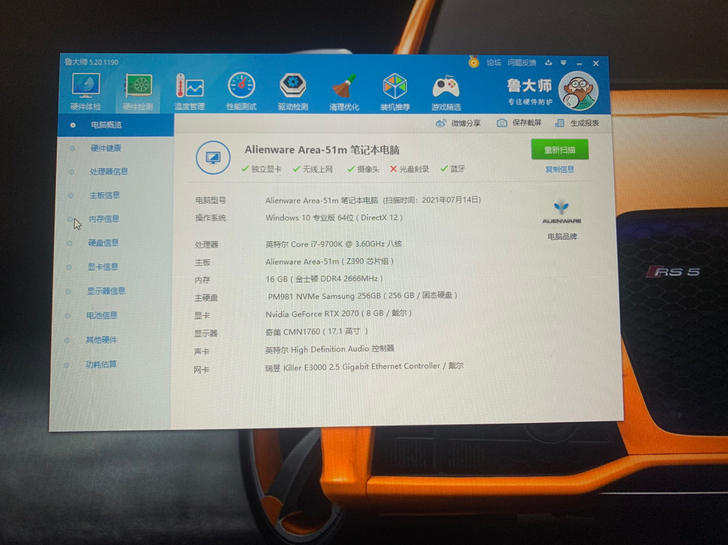Open 装机推荐 cube icon
This screenshot has width=728, height=545.
pos(395,92)
